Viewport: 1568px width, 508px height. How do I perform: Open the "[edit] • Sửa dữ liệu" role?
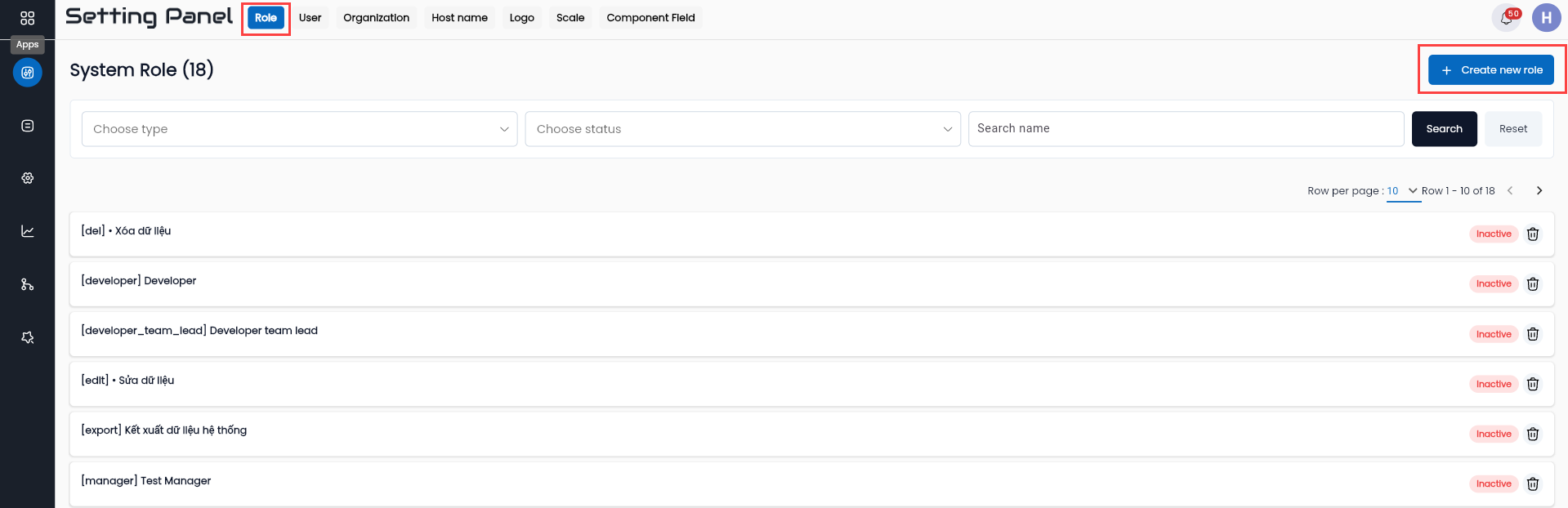(x=811, y=384)
